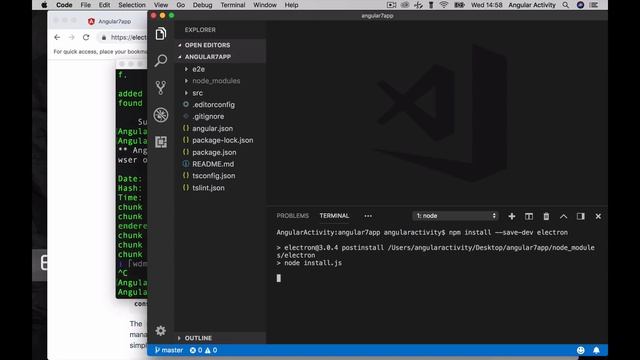This screenshot has width=640, height=360.
Task: Open the Go menu
Action: coord(180,5)
